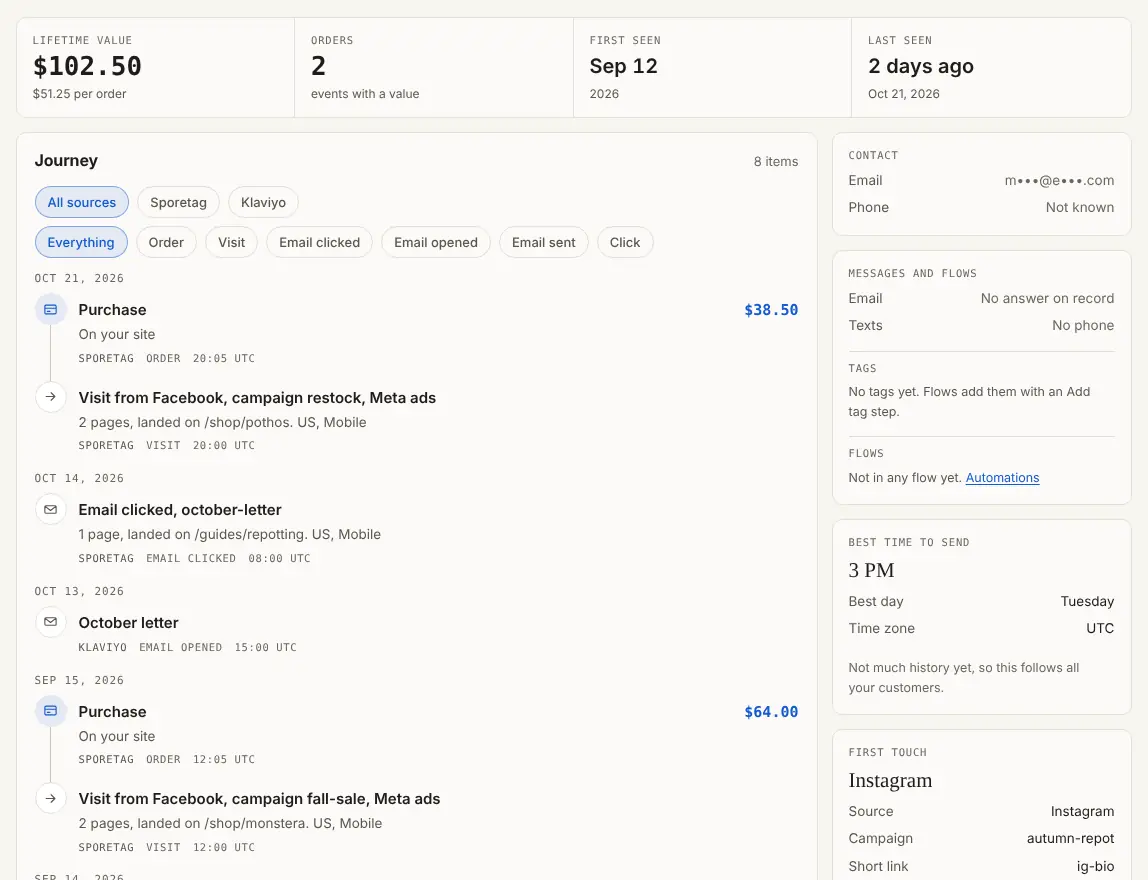Screen dimensions: 1148x880
Task: Click the arrow icon for the campaign restock visit
Action: 51,397
